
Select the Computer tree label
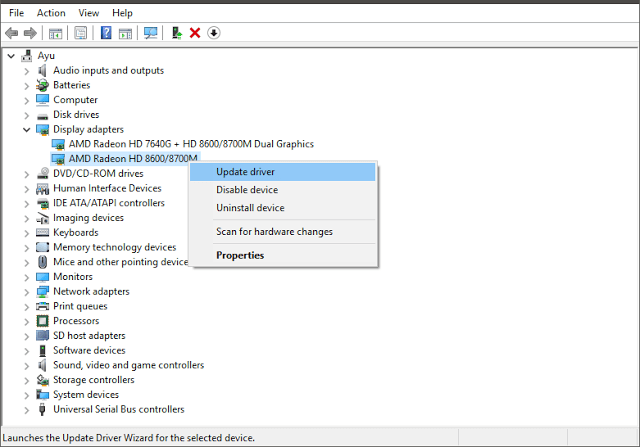(76, 100)
